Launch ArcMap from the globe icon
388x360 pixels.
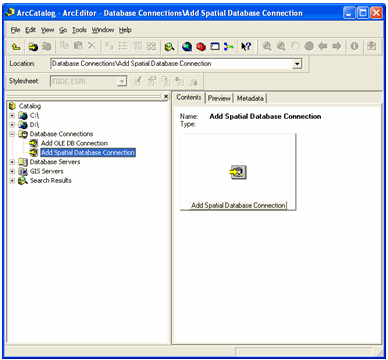pos(187,47)
